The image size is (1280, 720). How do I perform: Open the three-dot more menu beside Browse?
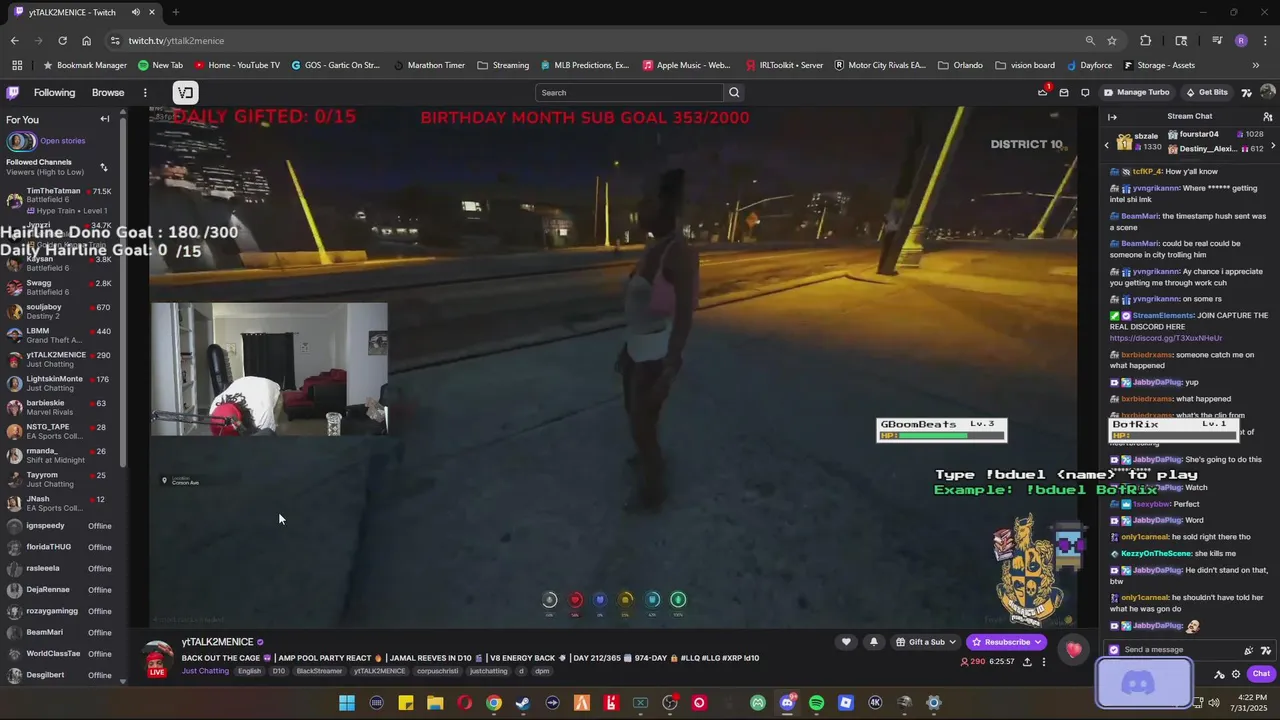point(145,93)
